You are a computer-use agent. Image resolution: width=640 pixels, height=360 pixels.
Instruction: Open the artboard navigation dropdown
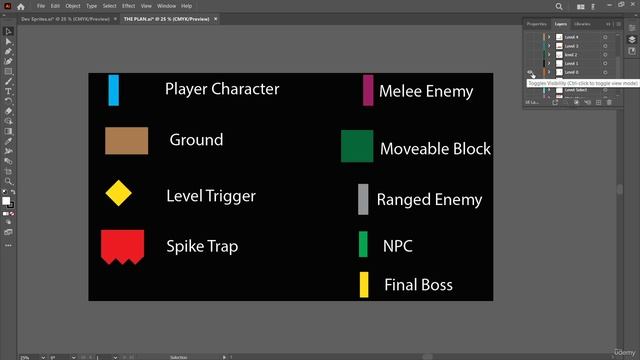[115, 357]
